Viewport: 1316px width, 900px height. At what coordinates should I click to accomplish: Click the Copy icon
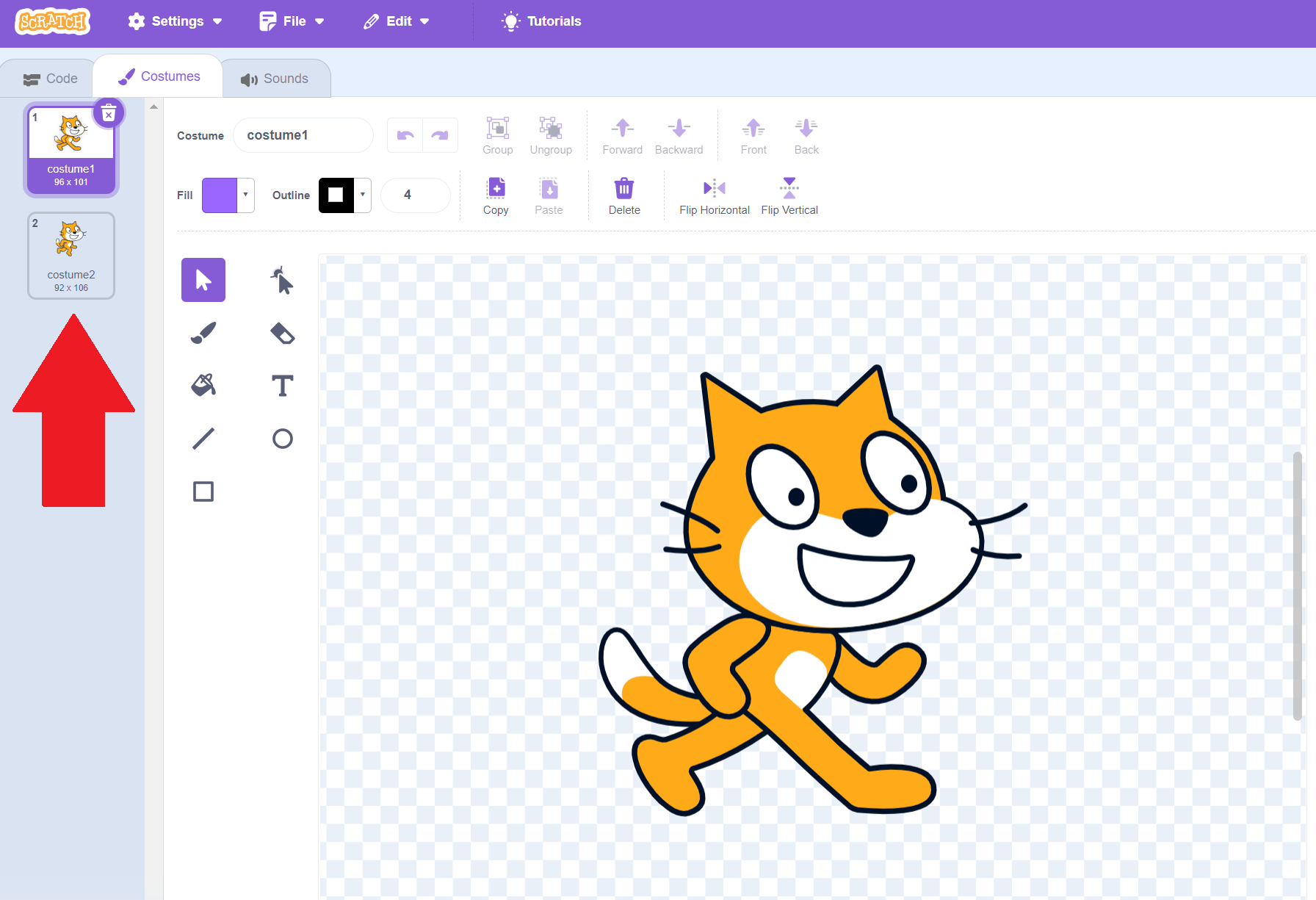pyautogui.click(x=496, y=189)
